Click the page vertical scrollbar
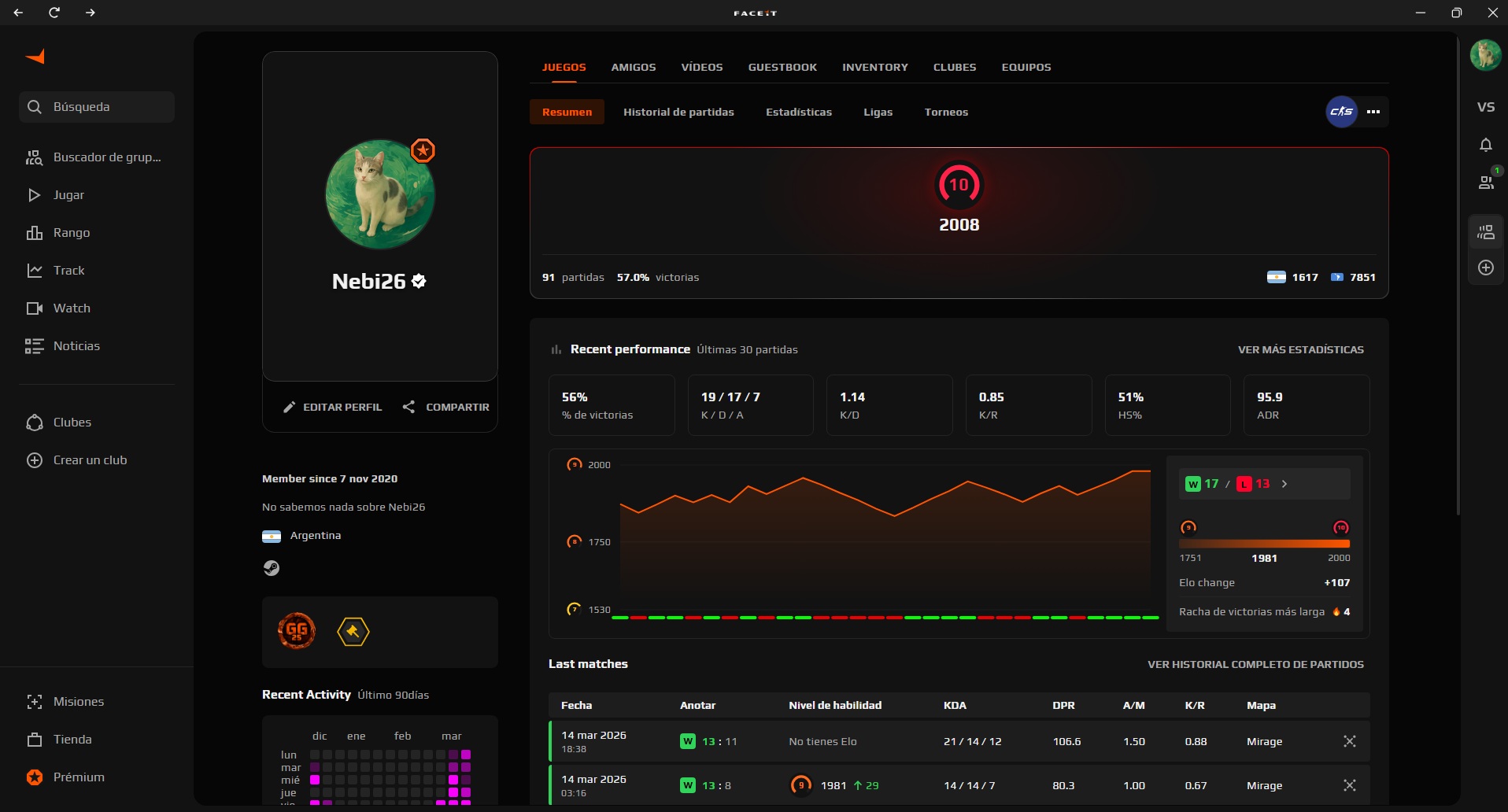This screenshot has height=812, width=1508. (1458, 275)
